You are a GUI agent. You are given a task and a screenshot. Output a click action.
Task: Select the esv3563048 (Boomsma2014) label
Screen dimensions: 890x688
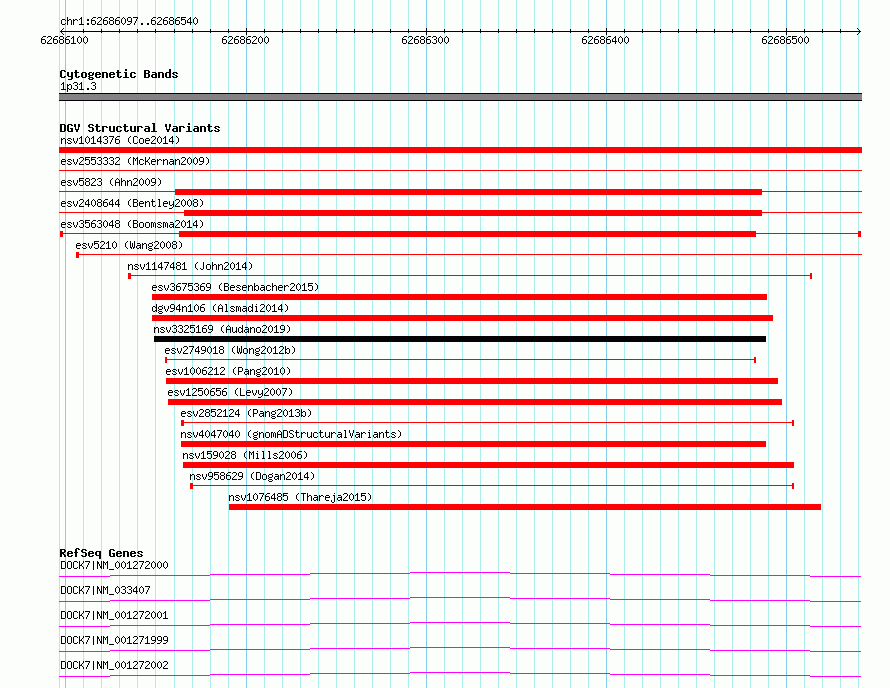[132, 224]
